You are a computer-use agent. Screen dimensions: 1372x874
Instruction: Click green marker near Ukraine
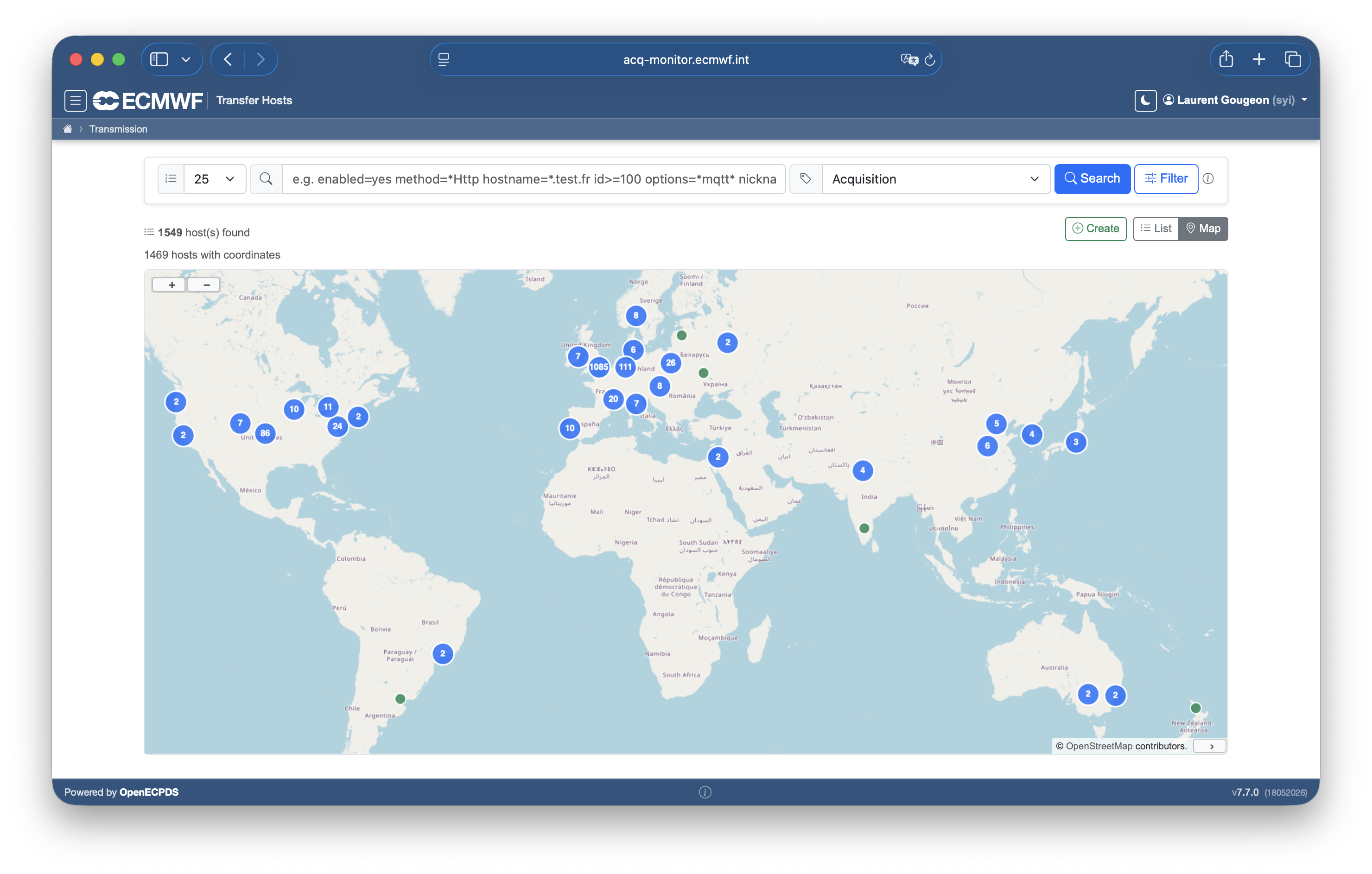pyautogui.click(x=703, y=373)
